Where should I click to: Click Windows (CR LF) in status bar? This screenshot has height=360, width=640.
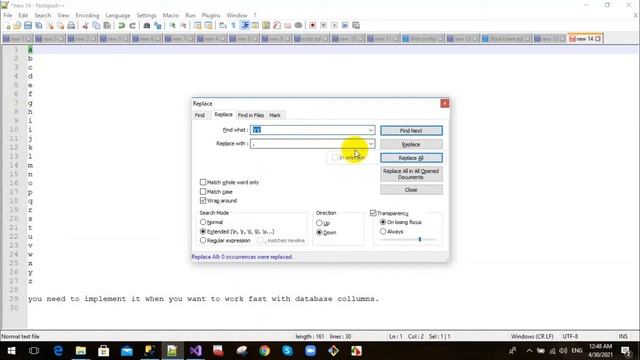[532, 336]
